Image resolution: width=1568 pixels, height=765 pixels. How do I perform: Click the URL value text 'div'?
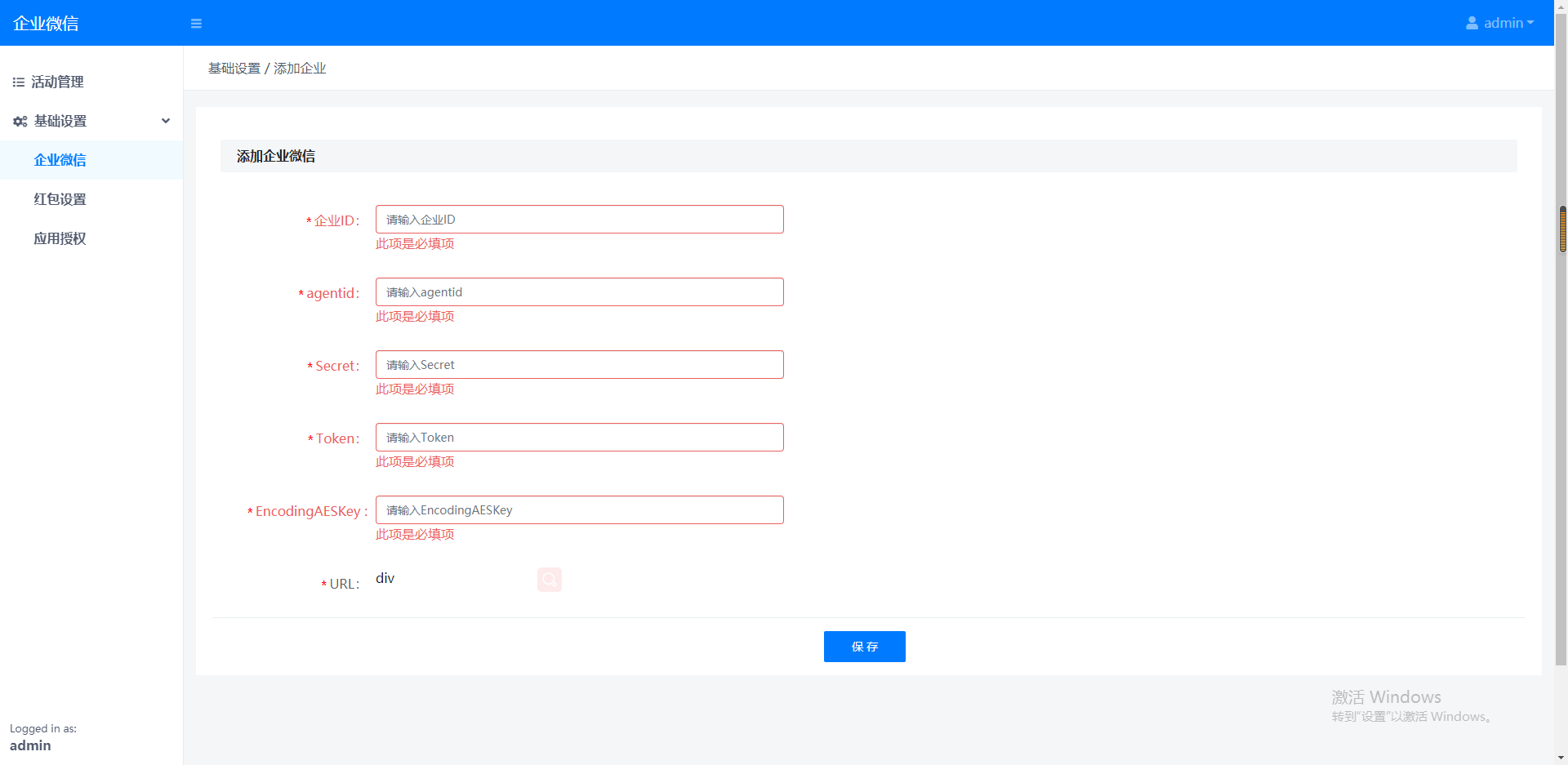point(385,578)
